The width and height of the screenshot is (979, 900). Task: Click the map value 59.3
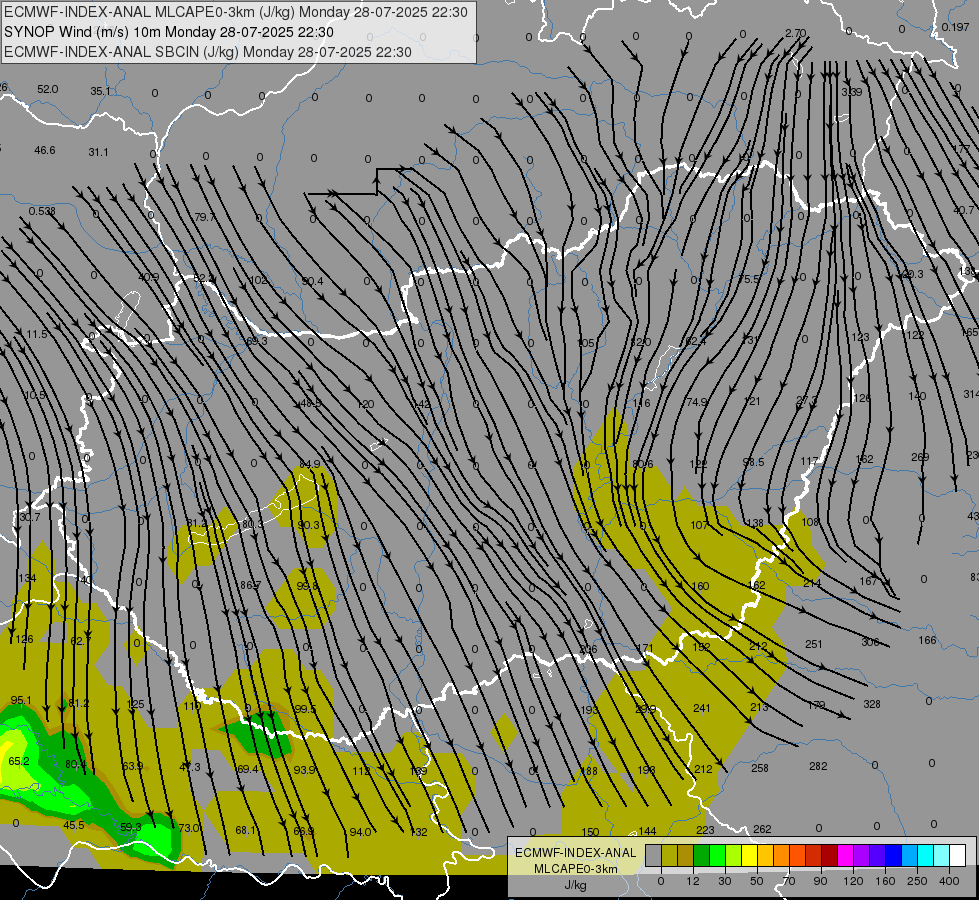point(130,827)
